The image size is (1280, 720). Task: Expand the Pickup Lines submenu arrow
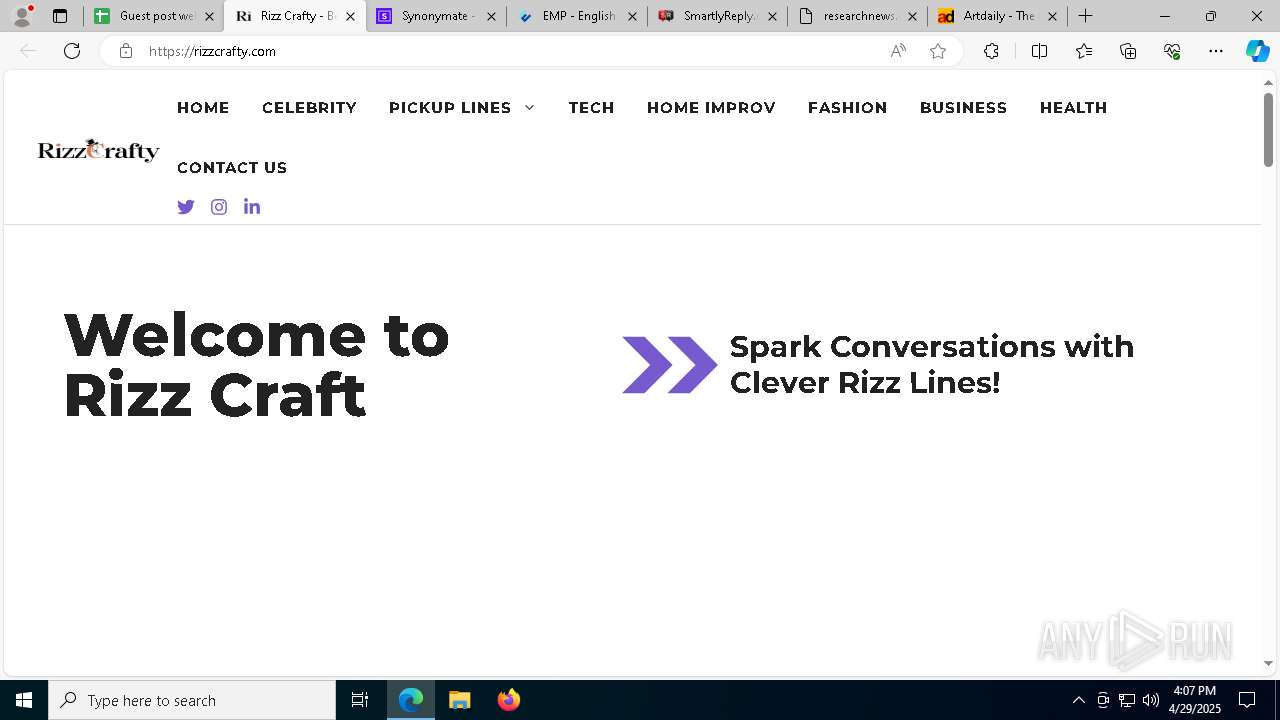(529, 108)
